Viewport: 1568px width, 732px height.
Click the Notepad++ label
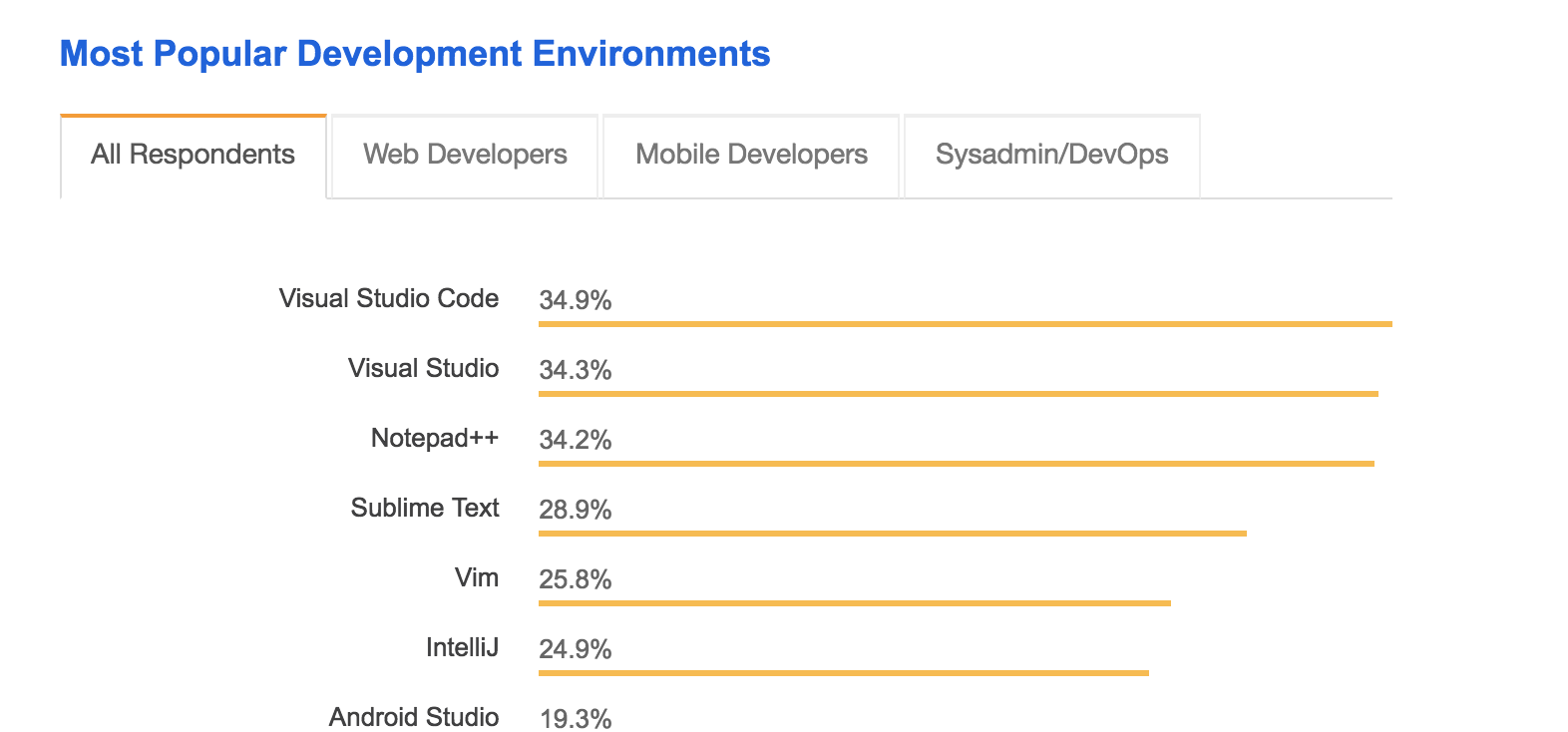point(435,438)
